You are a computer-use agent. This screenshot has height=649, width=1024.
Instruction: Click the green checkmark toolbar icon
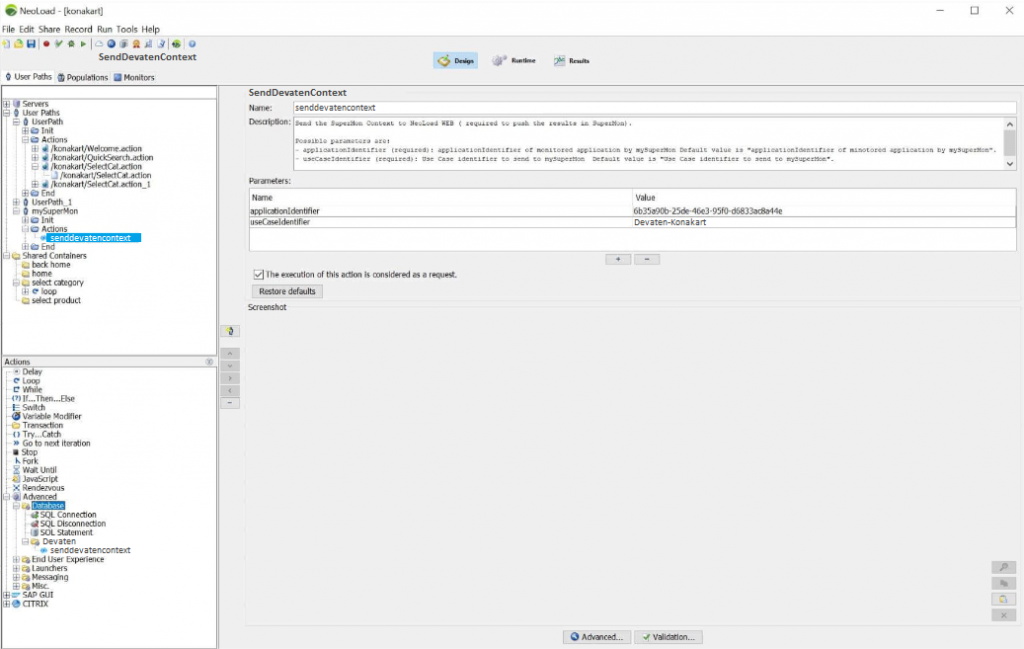pyautogui.click(x=59, y=44)
